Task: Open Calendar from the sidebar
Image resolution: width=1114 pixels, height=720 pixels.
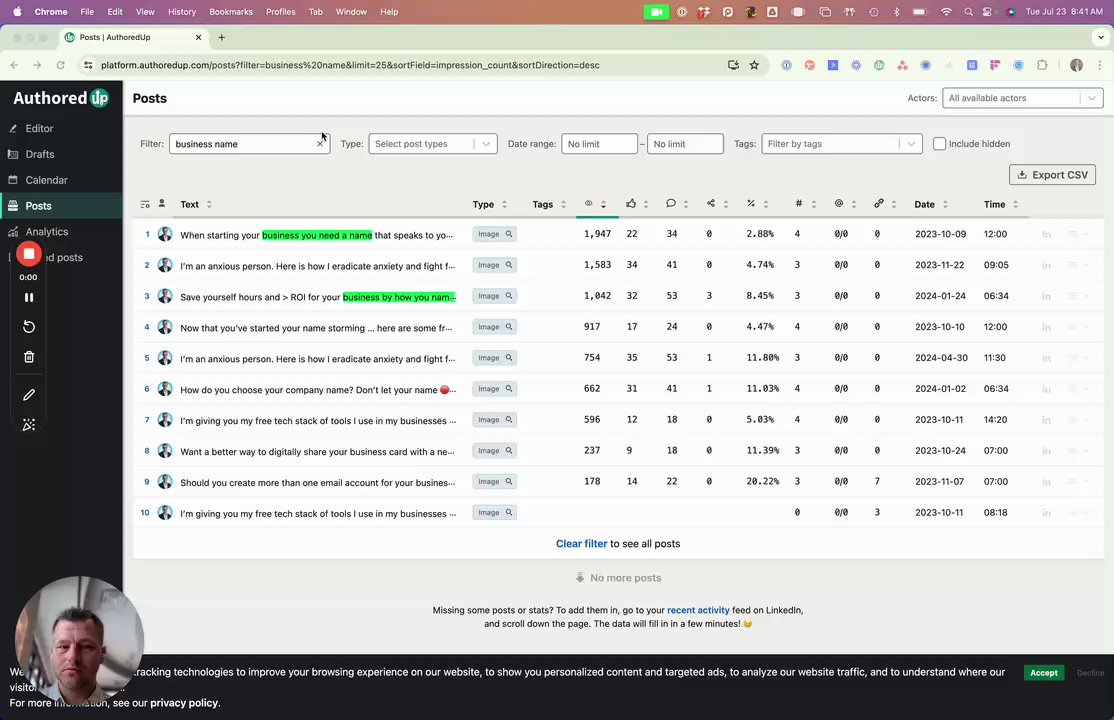Action: [x=46, y=181]
